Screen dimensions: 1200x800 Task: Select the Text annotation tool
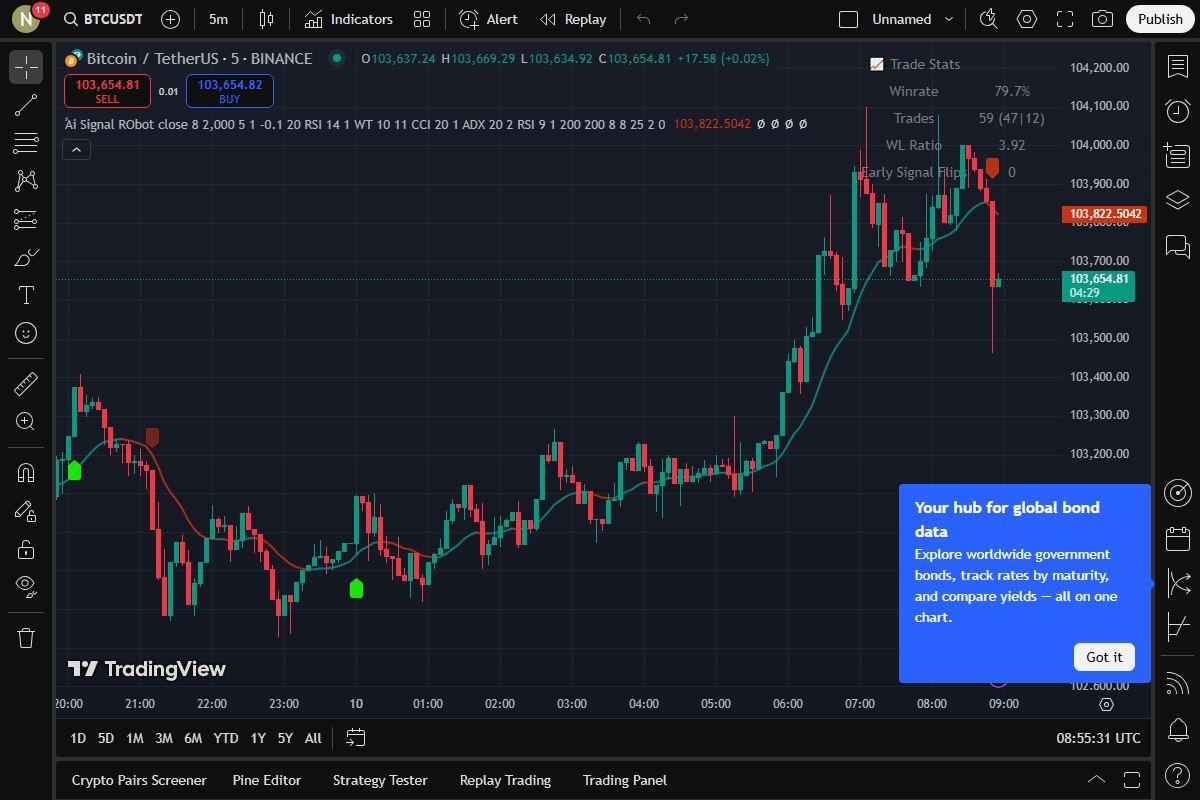(x=26, y=295)
